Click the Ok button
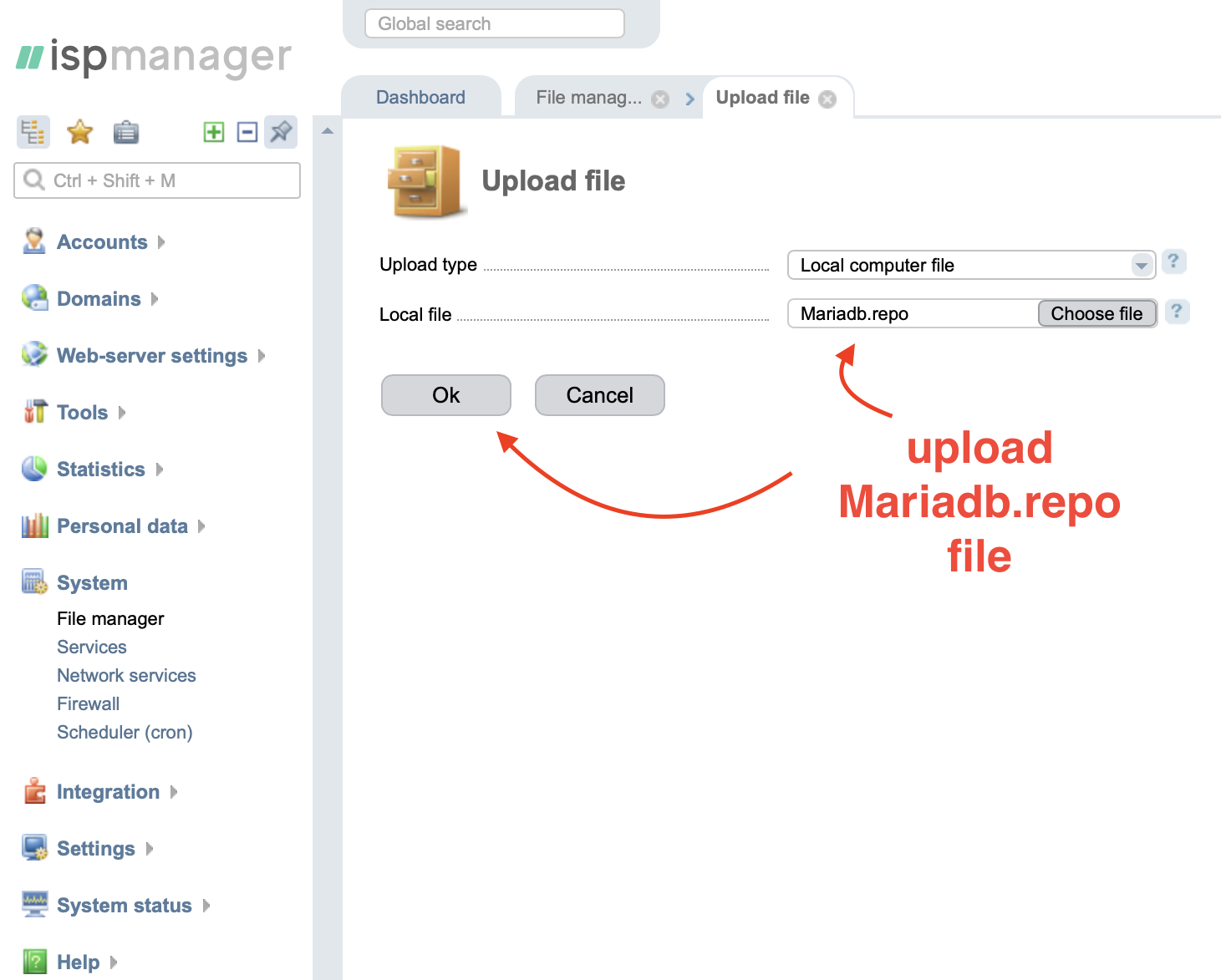The width and height of the screenshot is (1221, 980). (446, 395)
